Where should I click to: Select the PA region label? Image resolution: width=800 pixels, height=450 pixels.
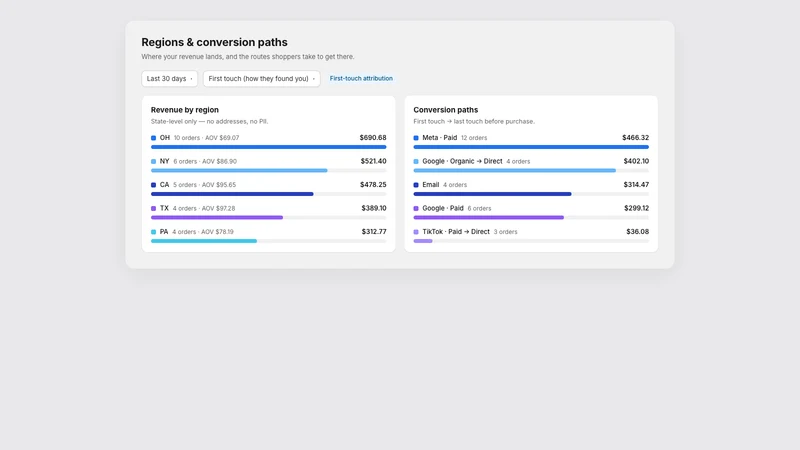point(164,232)
